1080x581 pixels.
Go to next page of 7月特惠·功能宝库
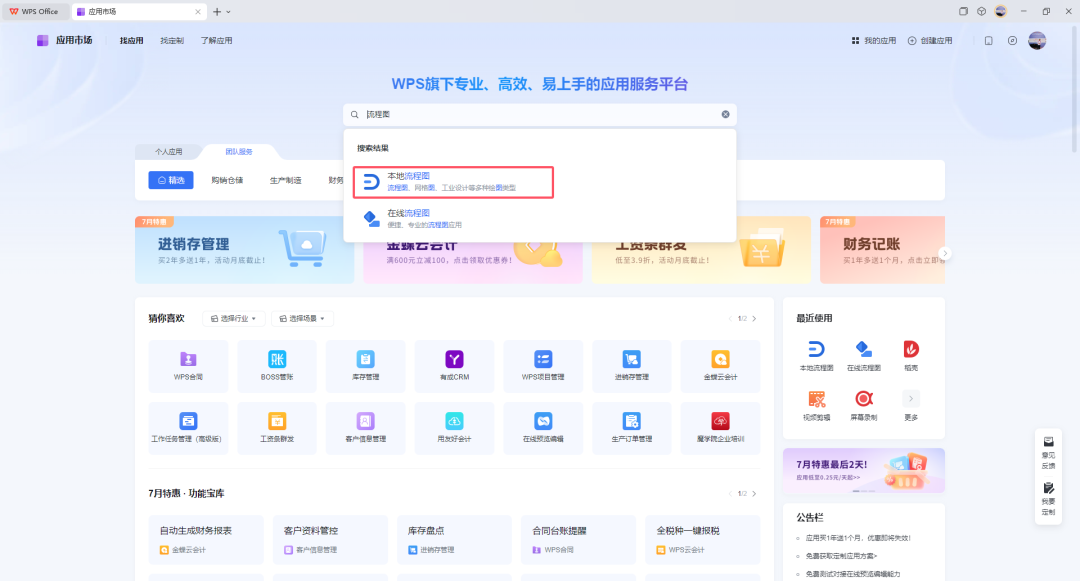754,494
